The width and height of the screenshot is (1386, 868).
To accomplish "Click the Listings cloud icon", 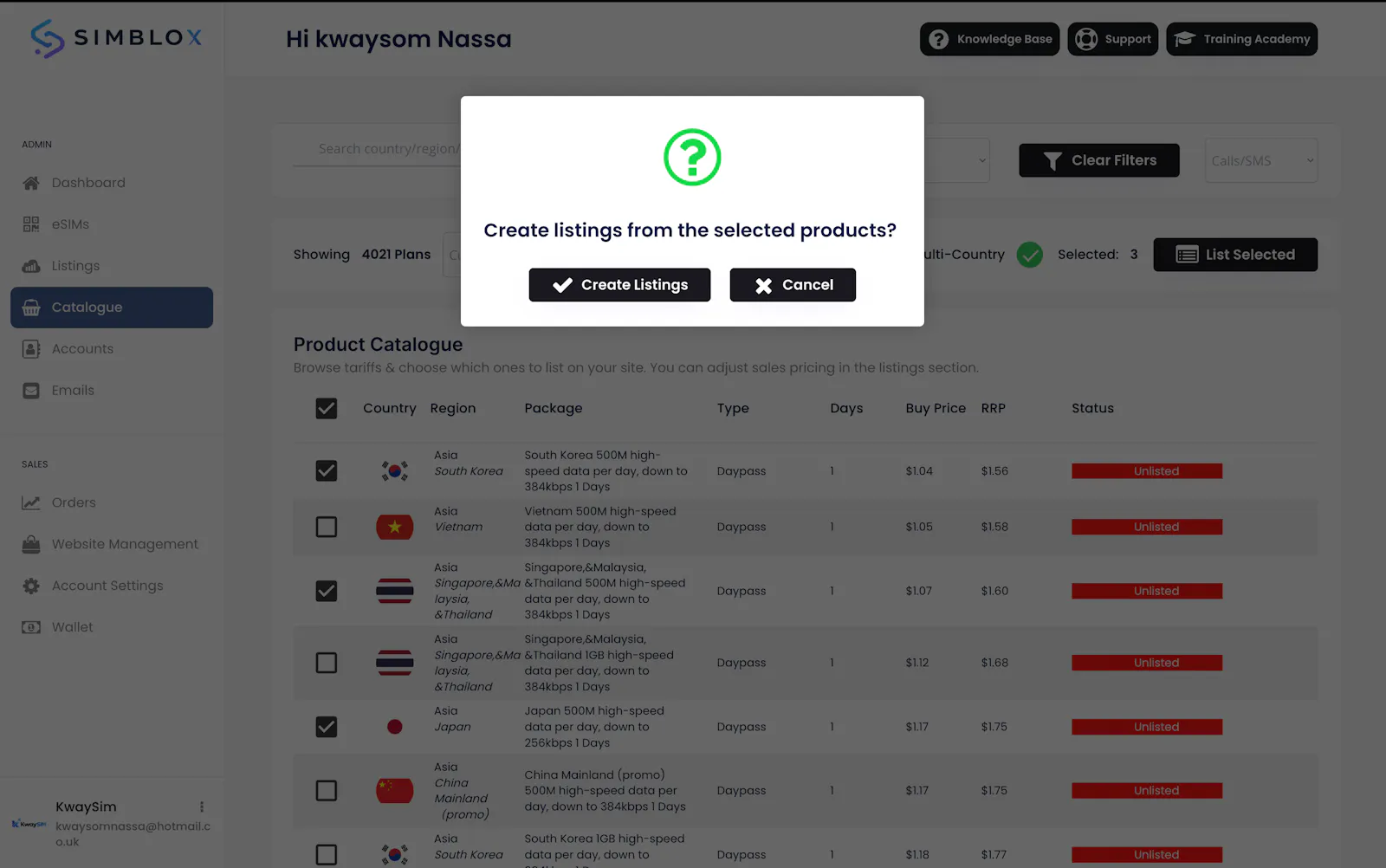I will coord(31,266).
